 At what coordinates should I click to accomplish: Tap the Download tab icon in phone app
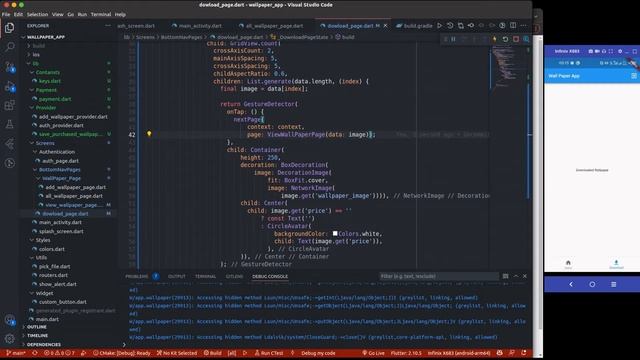coord(616,263)
